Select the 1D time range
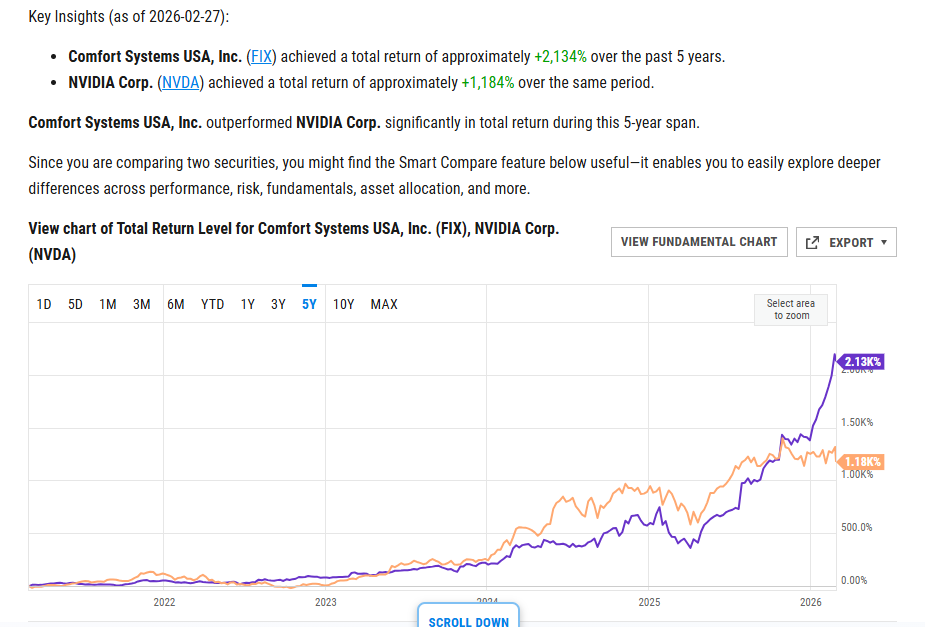925x627 pixels. coord(44,304)
